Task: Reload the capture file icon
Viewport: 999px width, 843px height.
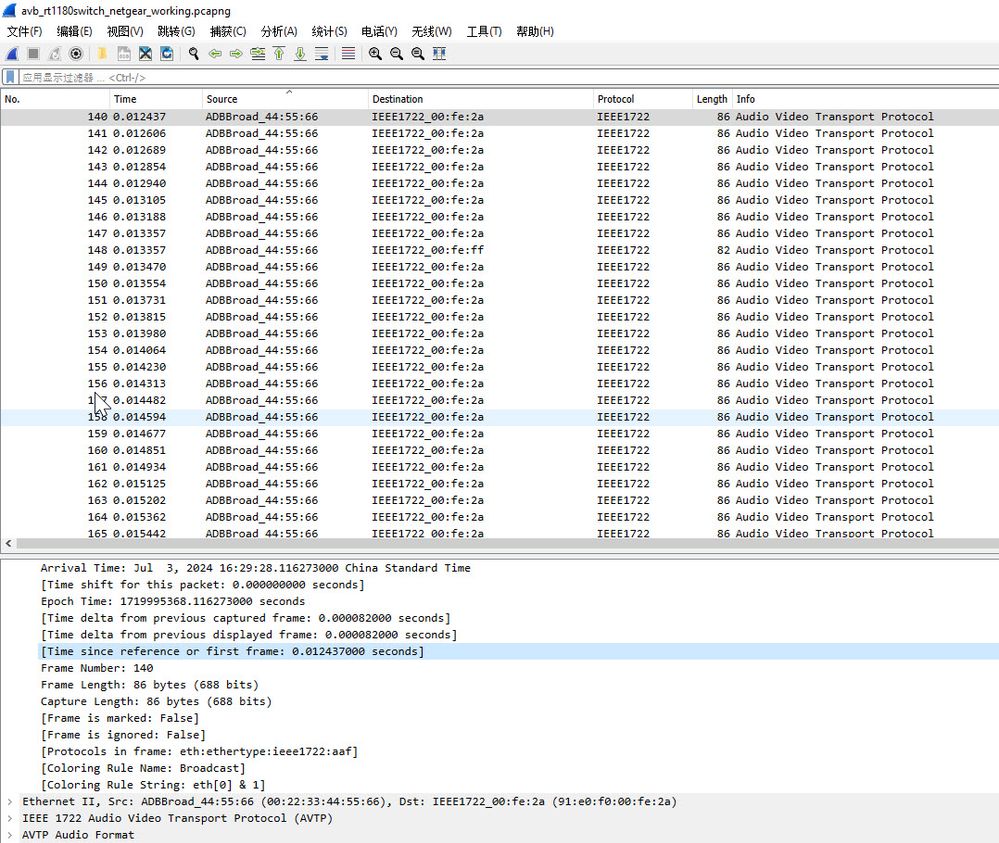Action: coord(166,54)
